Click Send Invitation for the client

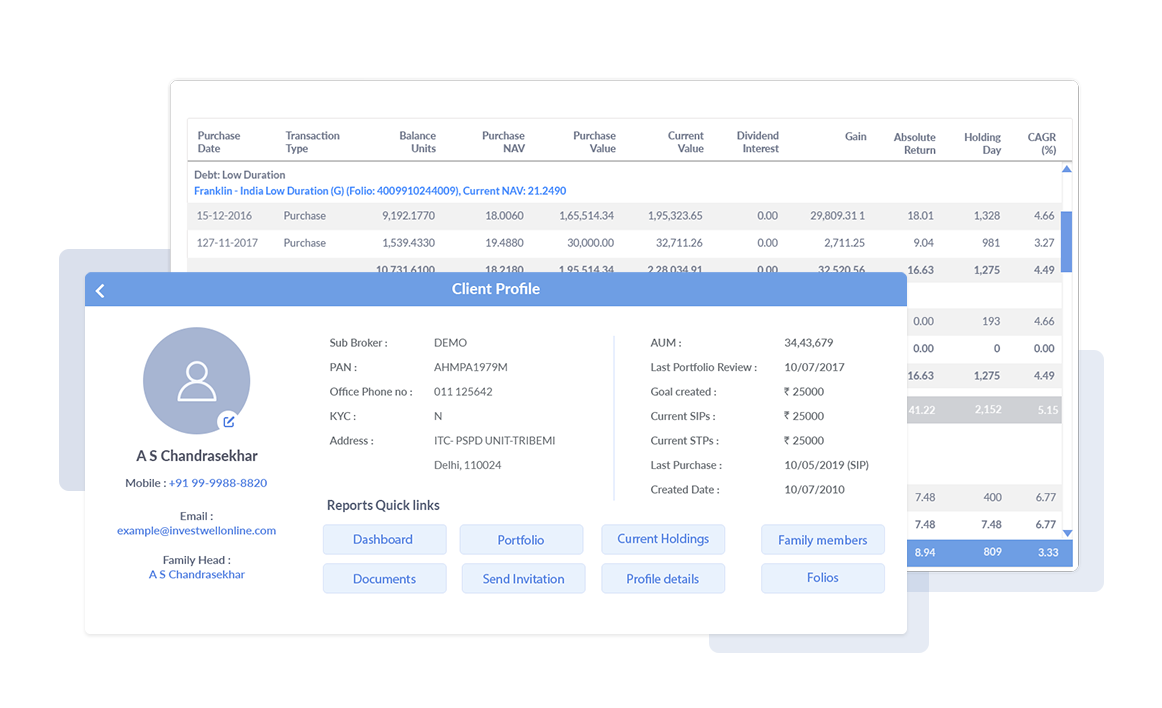click(523, 578)
